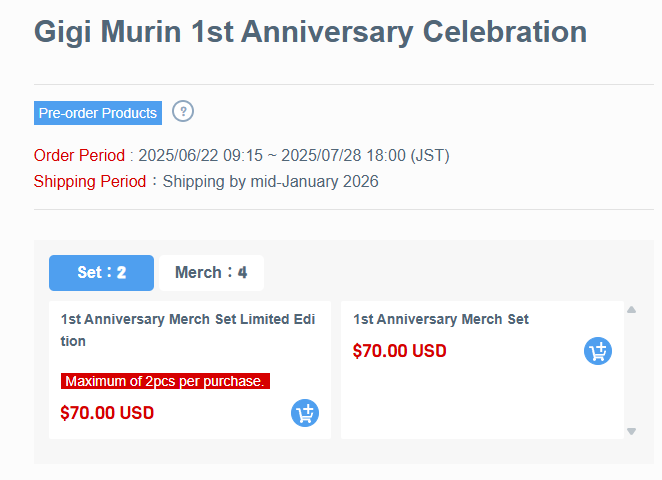Click the Order Period label

pos(79,155)
